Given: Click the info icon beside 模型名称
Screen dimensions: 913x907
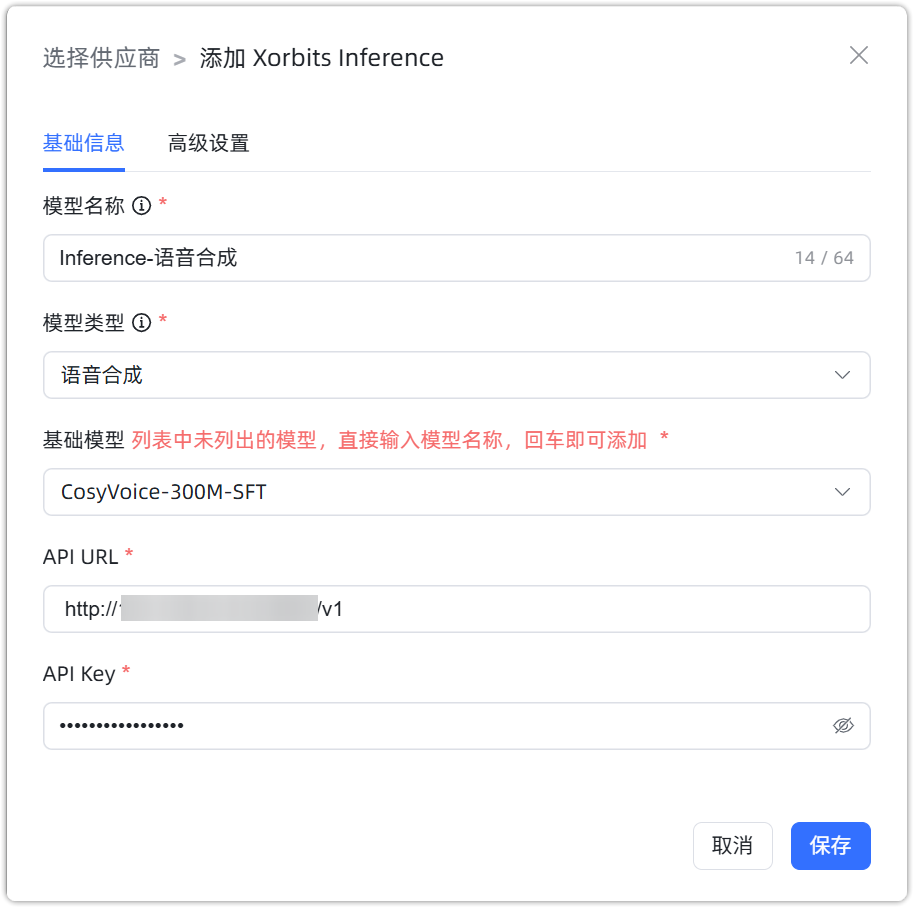Looking at the screenshot, I should (x=142, y=206).
